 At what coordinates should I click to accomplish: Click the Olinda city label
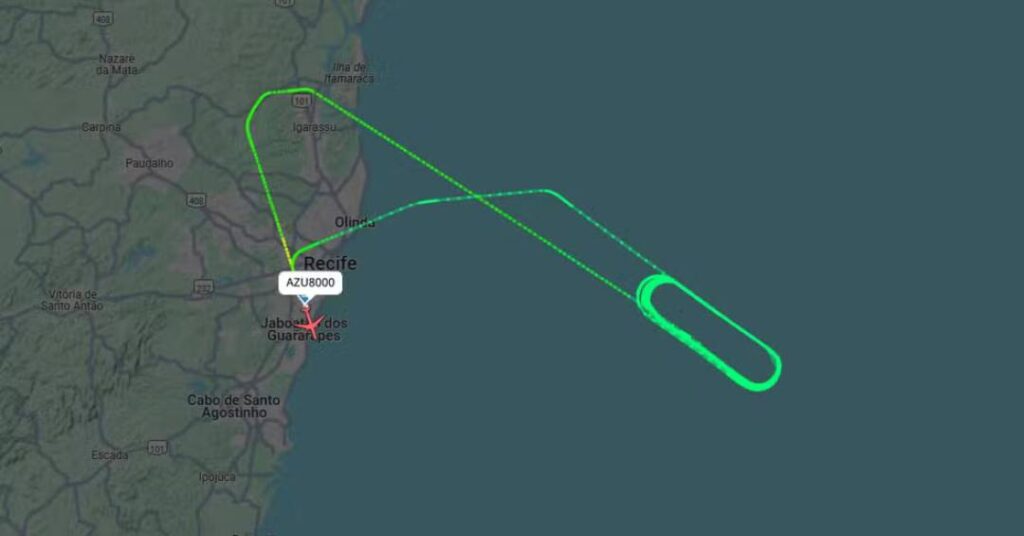pyautogui.click(x=355, y=222)
